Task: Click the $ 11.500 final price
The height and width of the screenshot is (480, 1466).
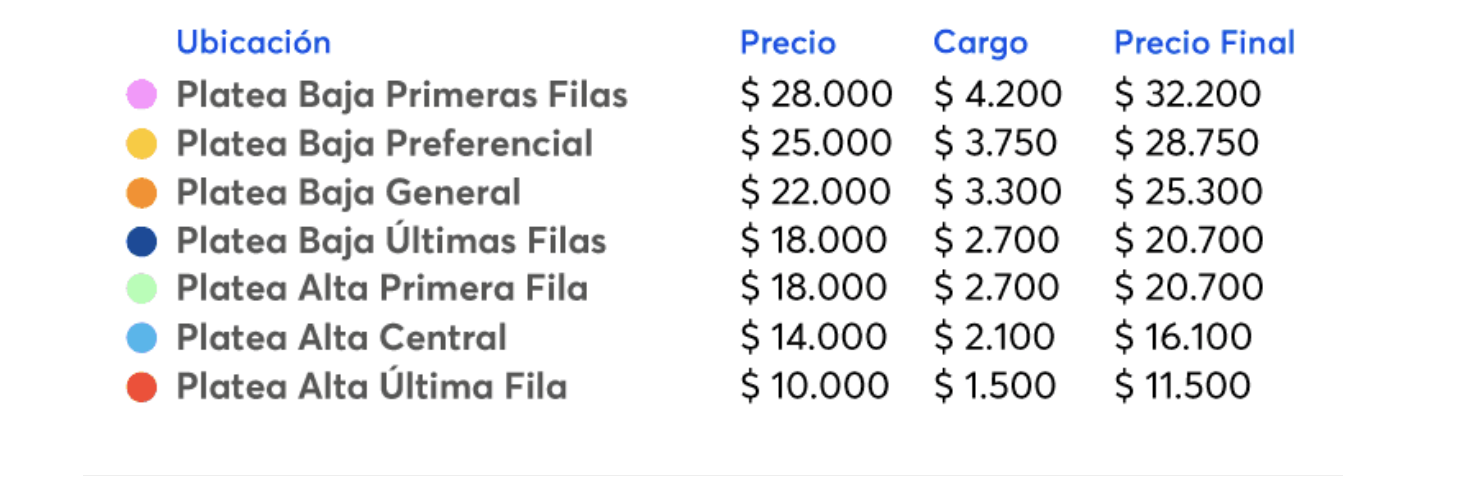Action: click(x=1183, y=386)
